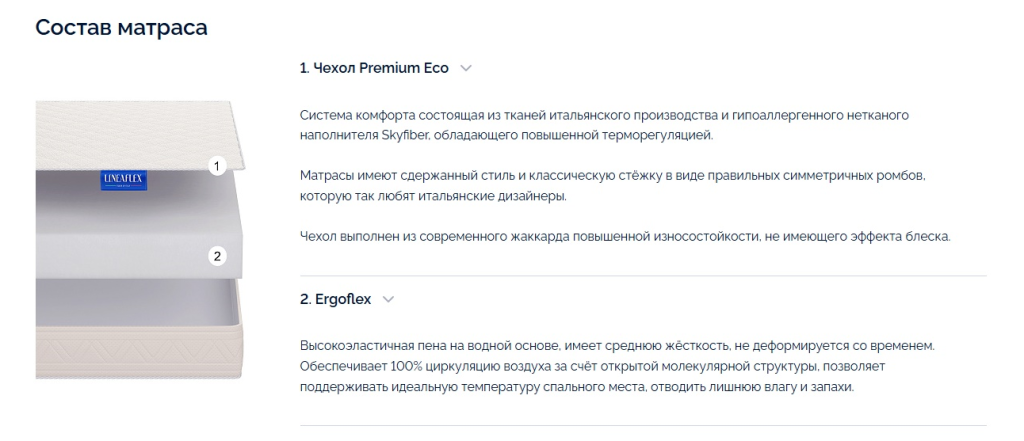Toggle the '2. Ergoflex' section title
The image size is (1024, 441).
[x=336, y=299]
